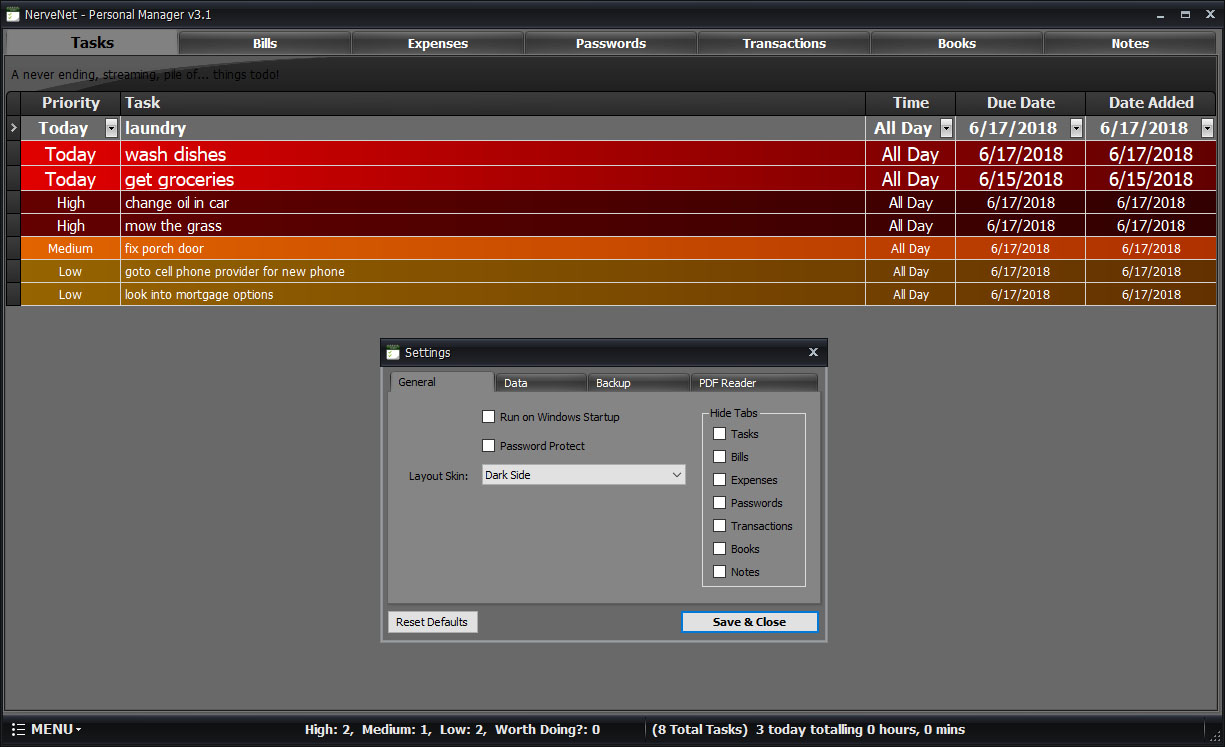Maximize the NerveNet window
1225x747 pixels.
tap(1185, 15)
